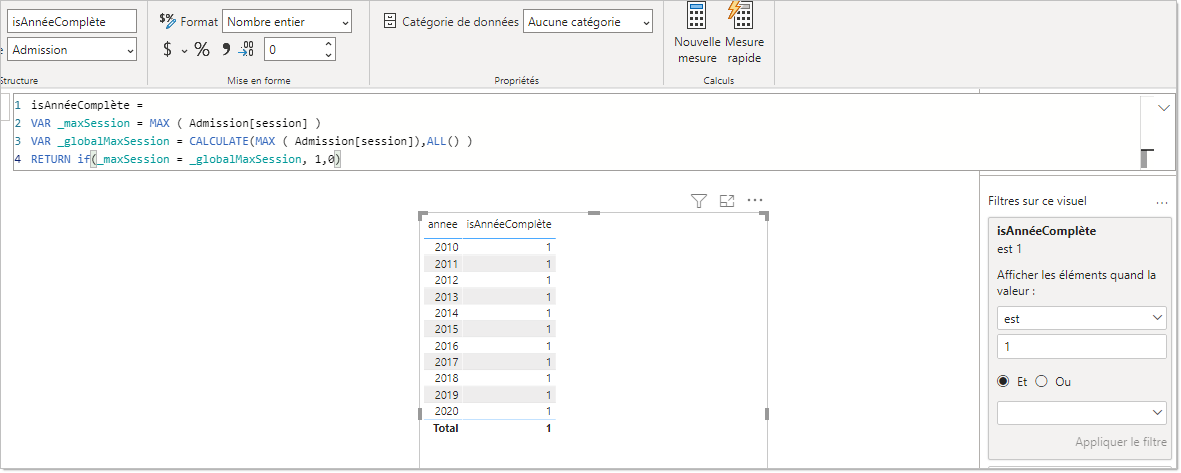Viewport: 1181px width, 473px height.
Task: Click the 2018 row in table
Action: tap(490, 378)
